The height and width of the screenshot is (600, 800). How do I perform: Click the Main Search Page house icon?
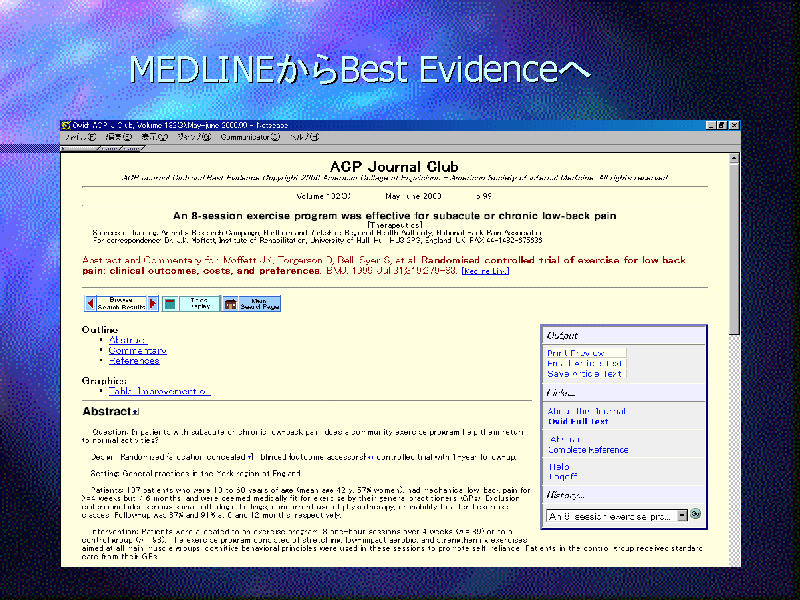coord(230,303)
